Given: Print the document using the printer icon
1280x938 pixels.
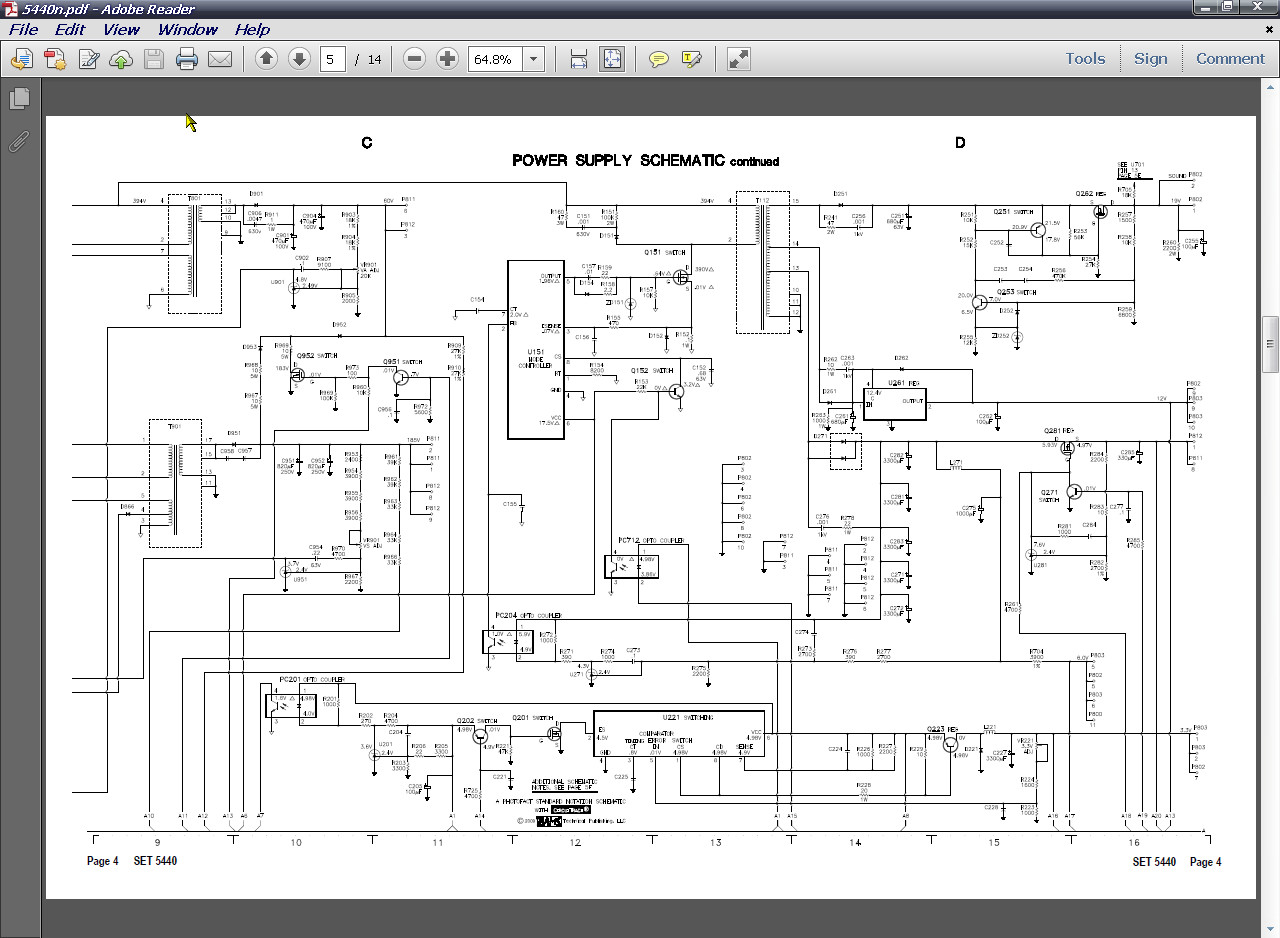Looking at the screenshot, I should (x=187, y=59).
